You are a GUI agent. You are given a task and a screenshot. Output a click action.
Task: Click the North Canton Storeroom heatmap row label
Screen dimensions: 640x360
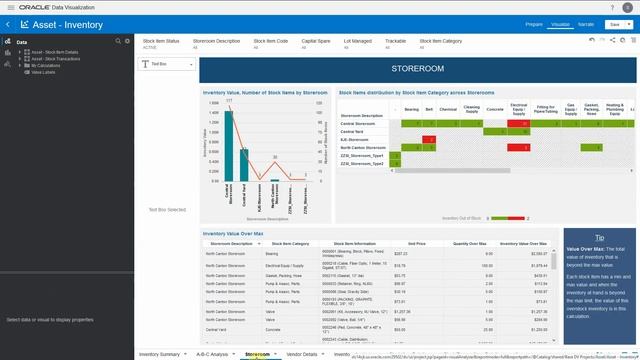point(363,148)
